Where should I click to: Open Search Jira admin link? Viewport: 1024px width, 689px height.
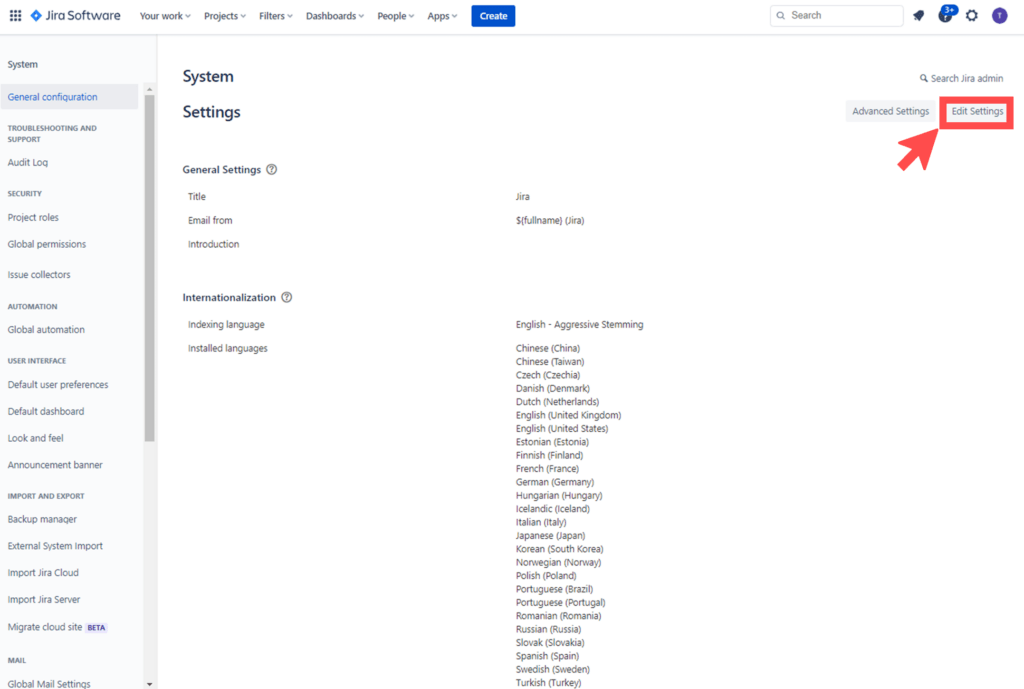(962, 78)
